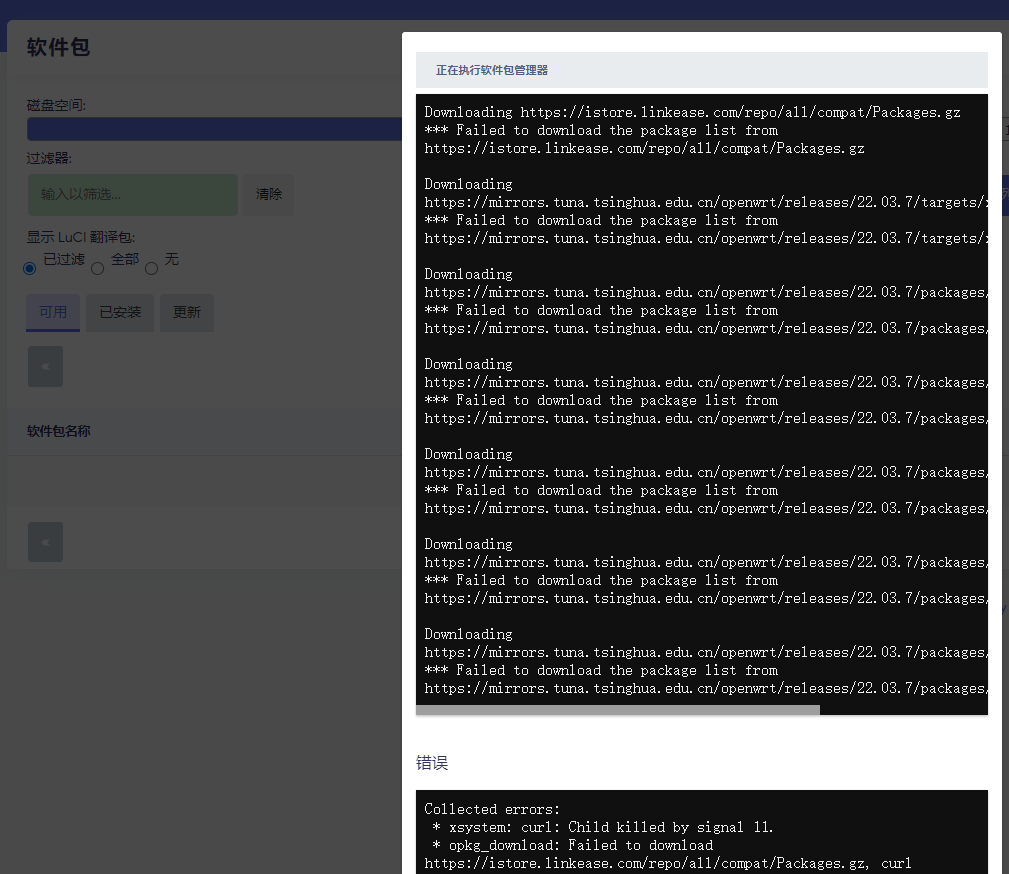Click the 显示 LuCI 翻译包 label
The width and height of the screenshot is (1009, 874).
click(x=80, y=237)
